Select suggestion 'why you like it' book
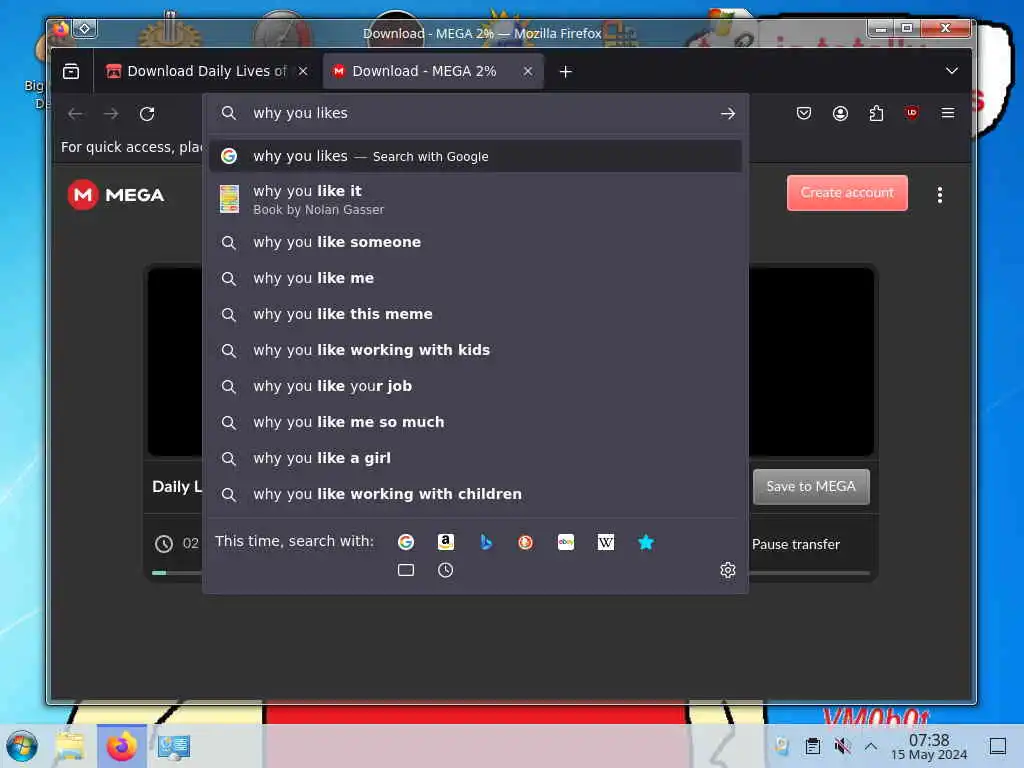Viewport: 1024px width, 768px height. 475,200
